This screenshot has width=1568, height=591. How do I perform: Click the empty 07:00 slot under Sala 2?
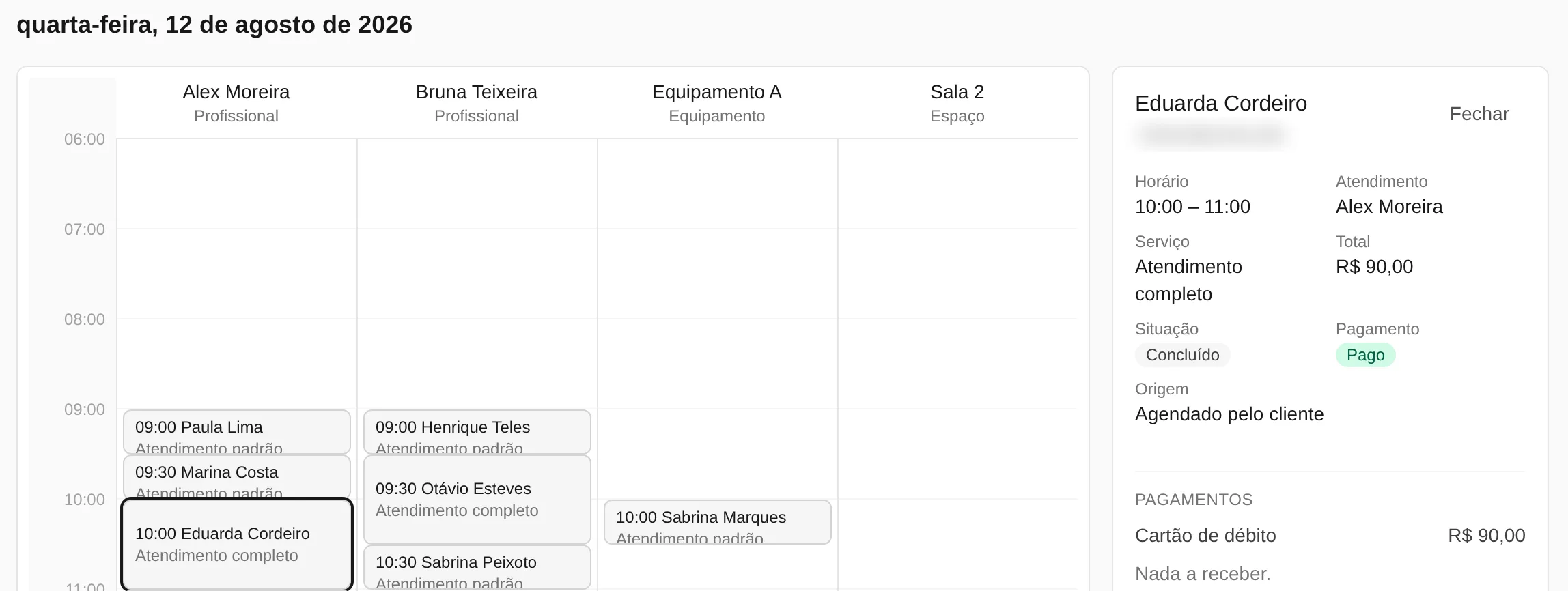[x=957, y=274]
